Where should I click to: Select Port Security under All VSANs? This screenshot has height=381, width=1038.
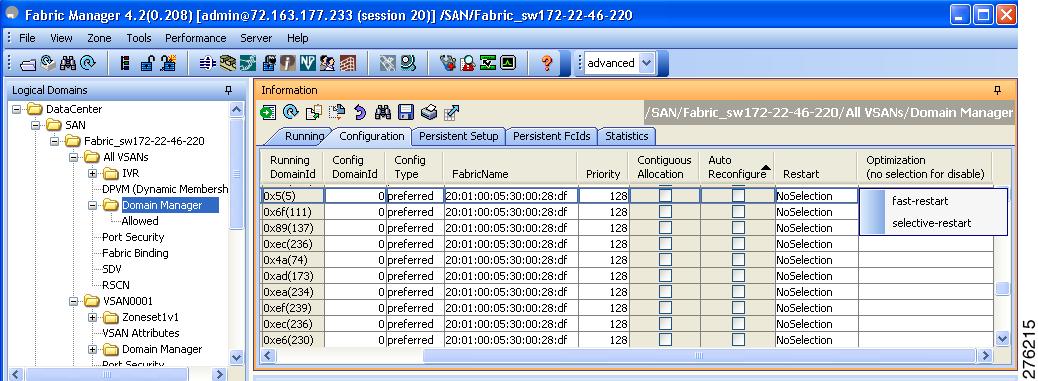133,237
